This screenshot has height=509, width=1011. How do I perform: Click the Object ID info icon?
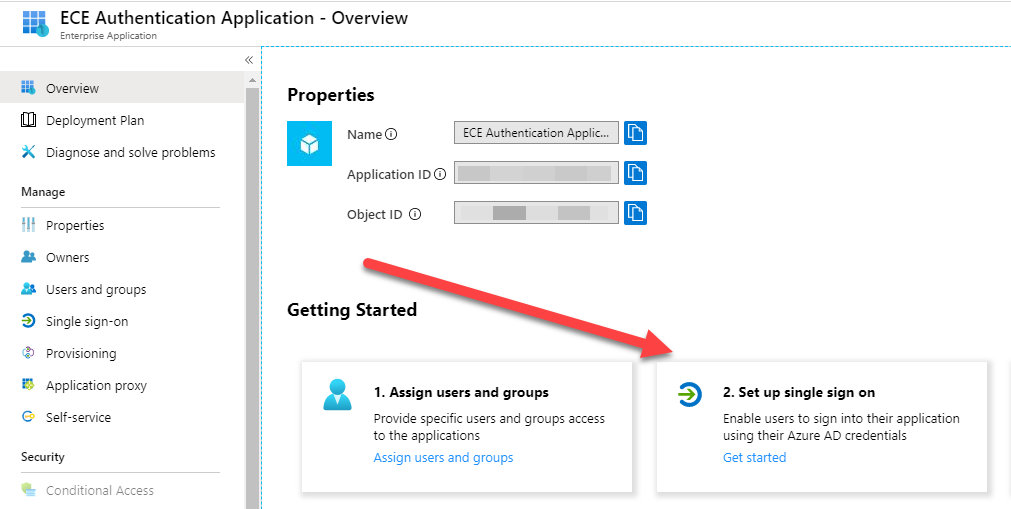pos(415,214)
